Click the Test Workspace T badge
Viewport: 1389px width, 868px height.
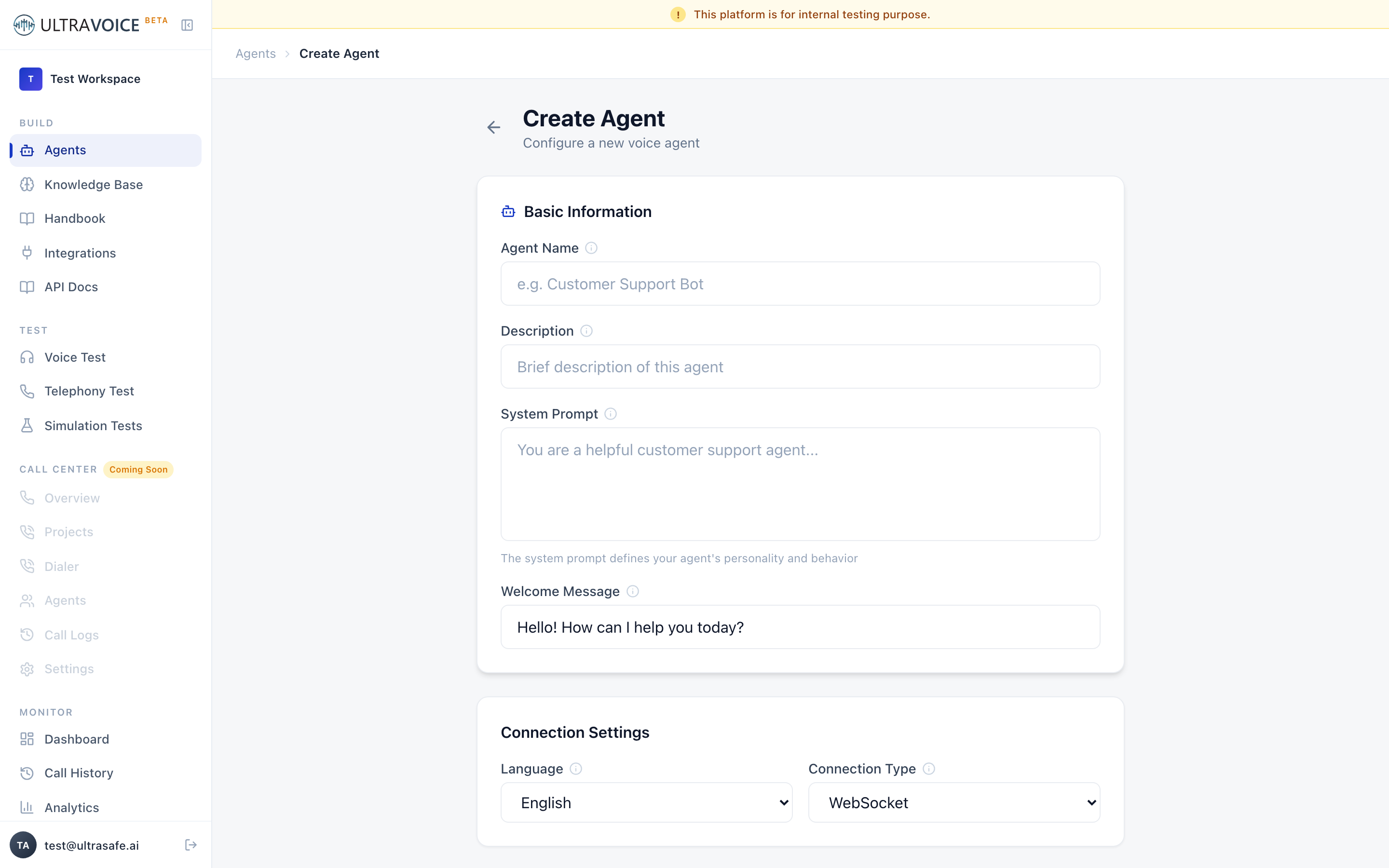[x=30, y=79]
